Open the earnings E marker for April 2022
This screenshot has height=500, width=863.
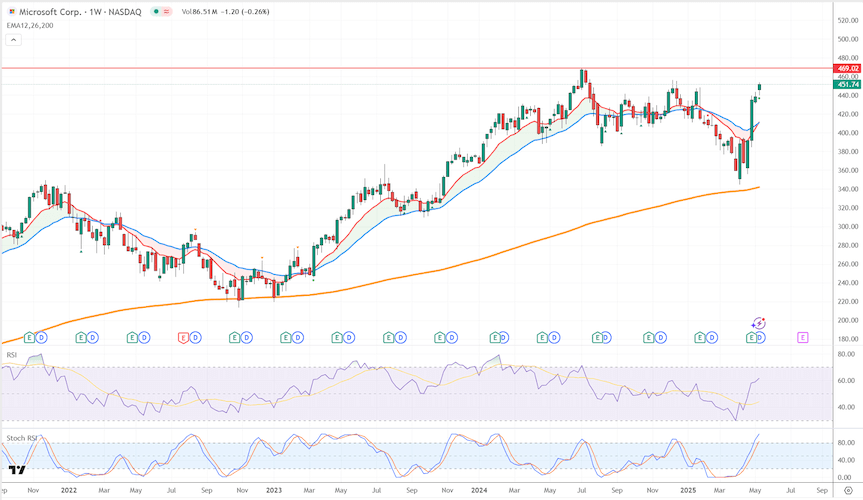pos(132,338)
